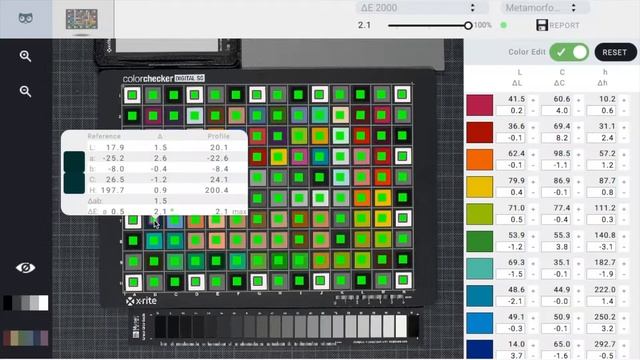The image size is (640, 360).
Task: Select the green swatch with L 53.9
Action: tap(480, 241)
